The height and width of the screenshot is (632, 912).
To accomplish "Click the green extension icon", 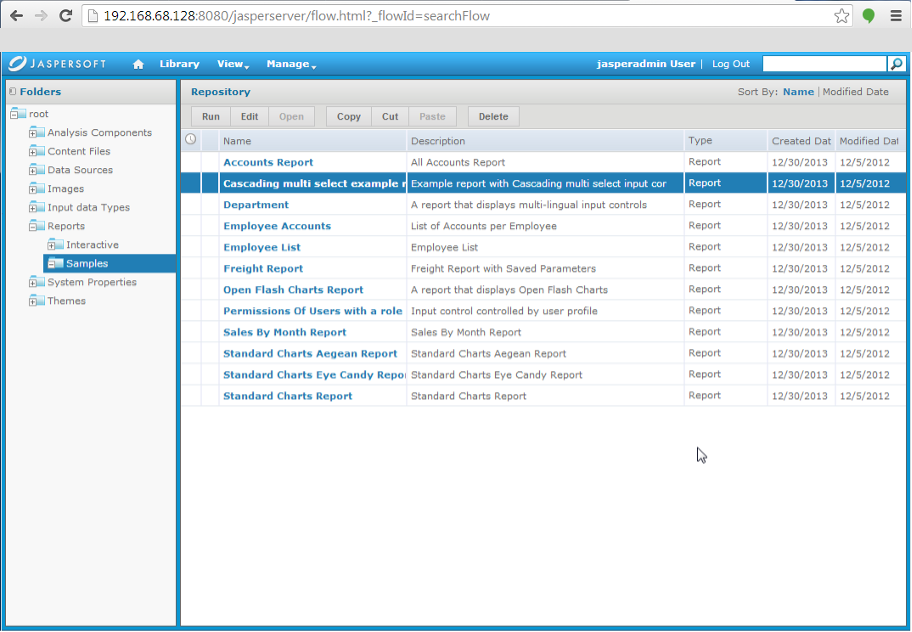I will 868,16.
